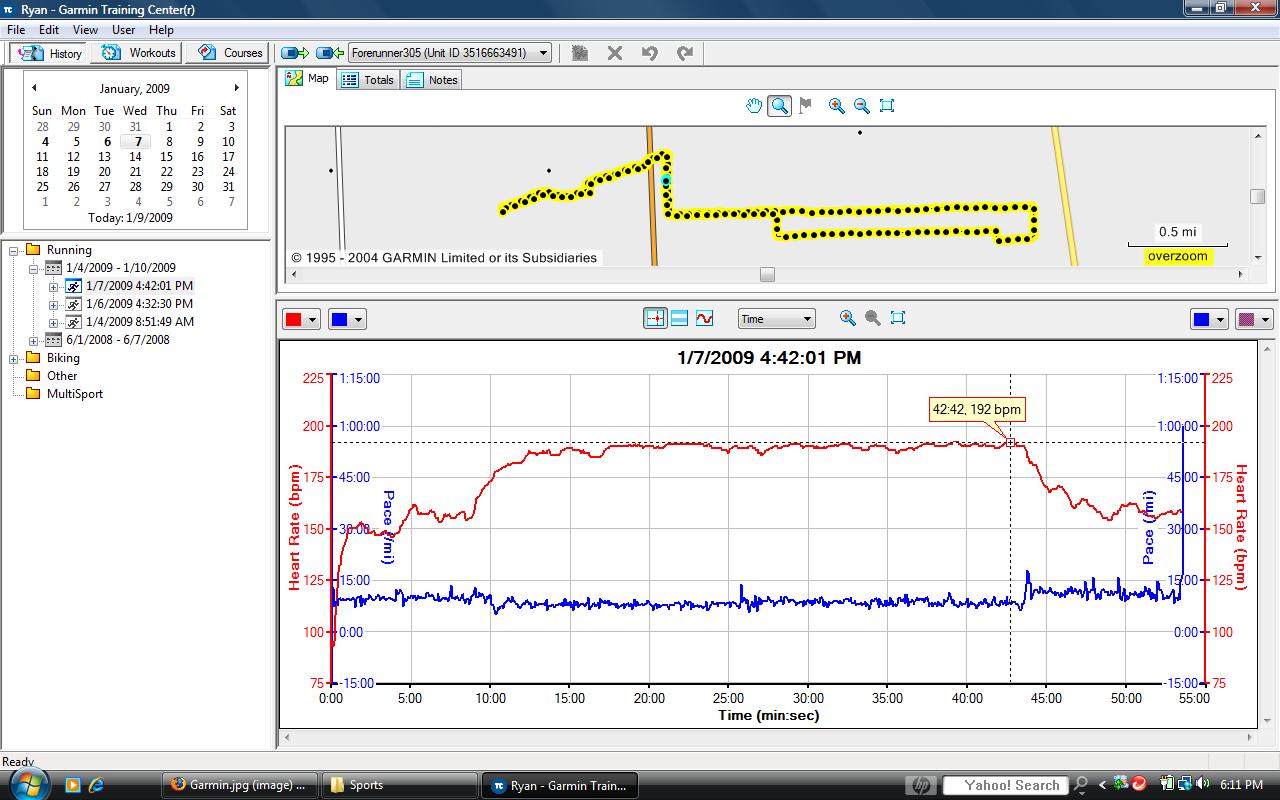Select the map magnifier zoom tool
The image size is (1280, 800).
[780, 106]
